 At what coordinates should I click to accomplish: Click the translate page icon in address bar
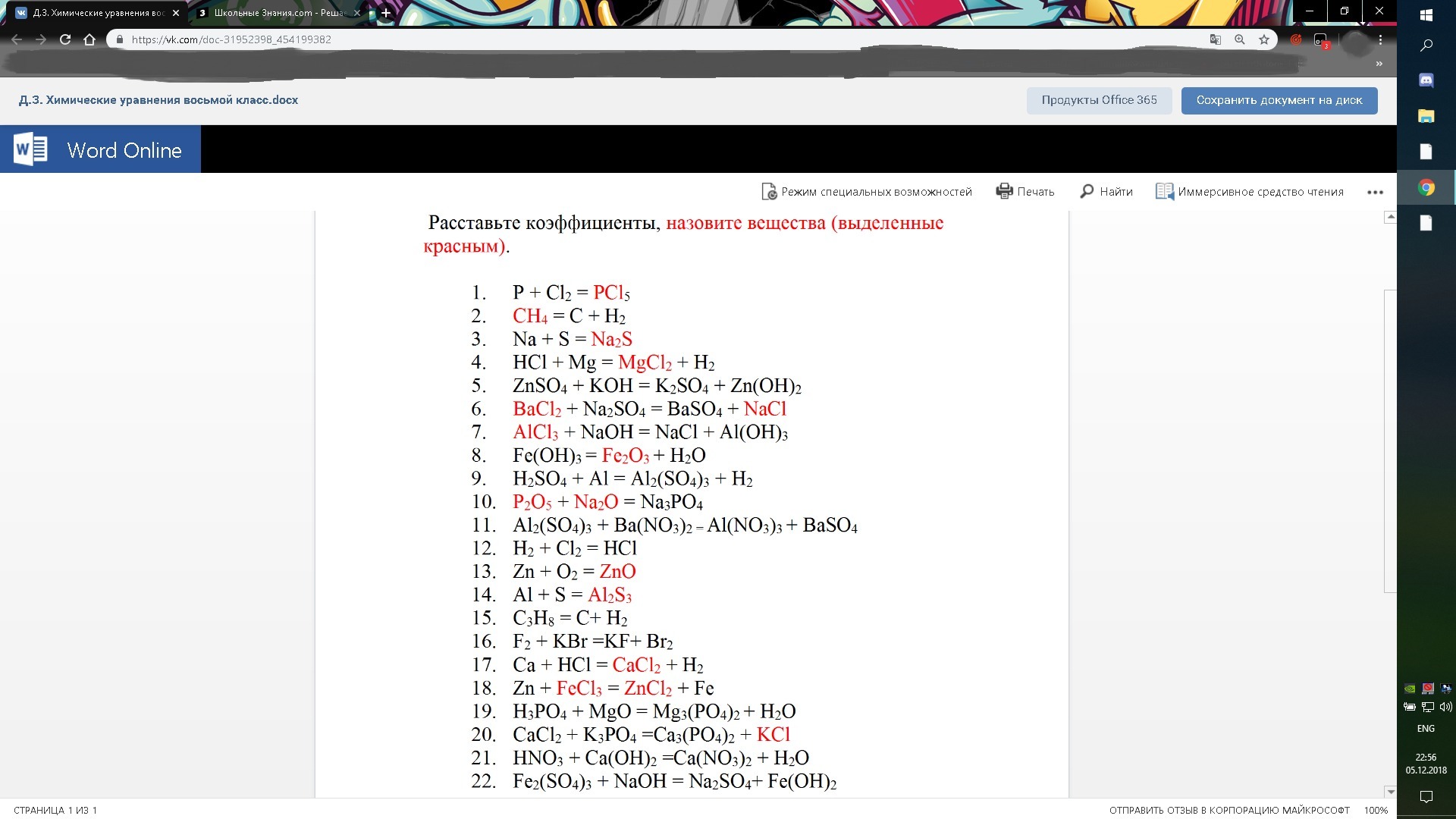pos(1215,39)
